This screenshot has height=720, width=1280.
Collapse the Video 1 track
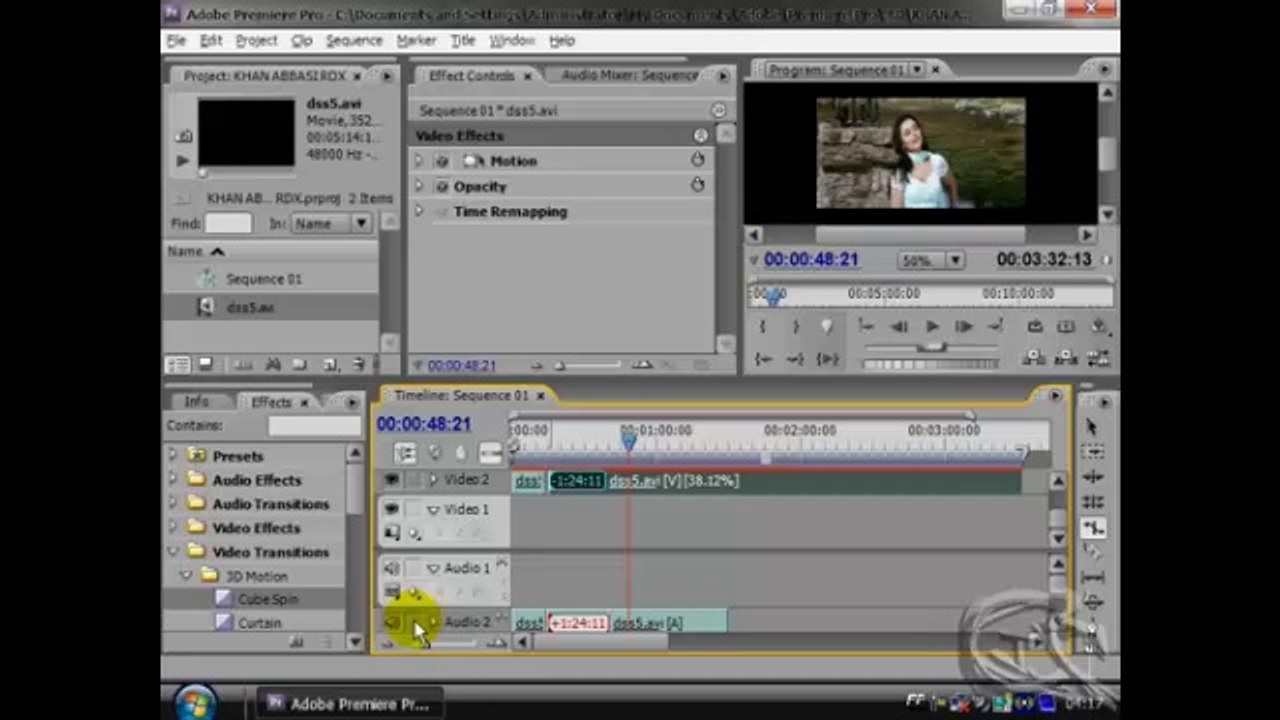click(x=433, y=510)
